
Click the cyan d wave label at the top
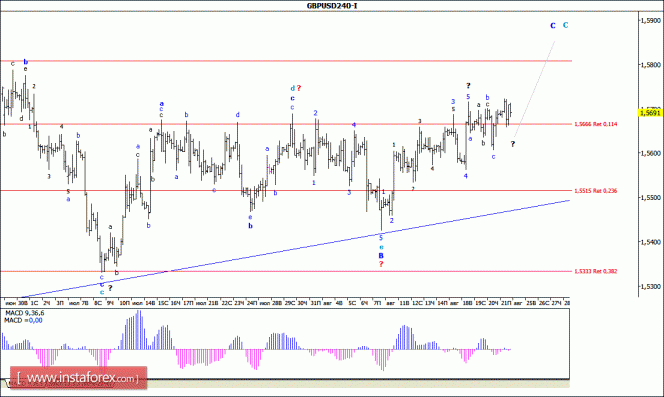coord(292,89)
